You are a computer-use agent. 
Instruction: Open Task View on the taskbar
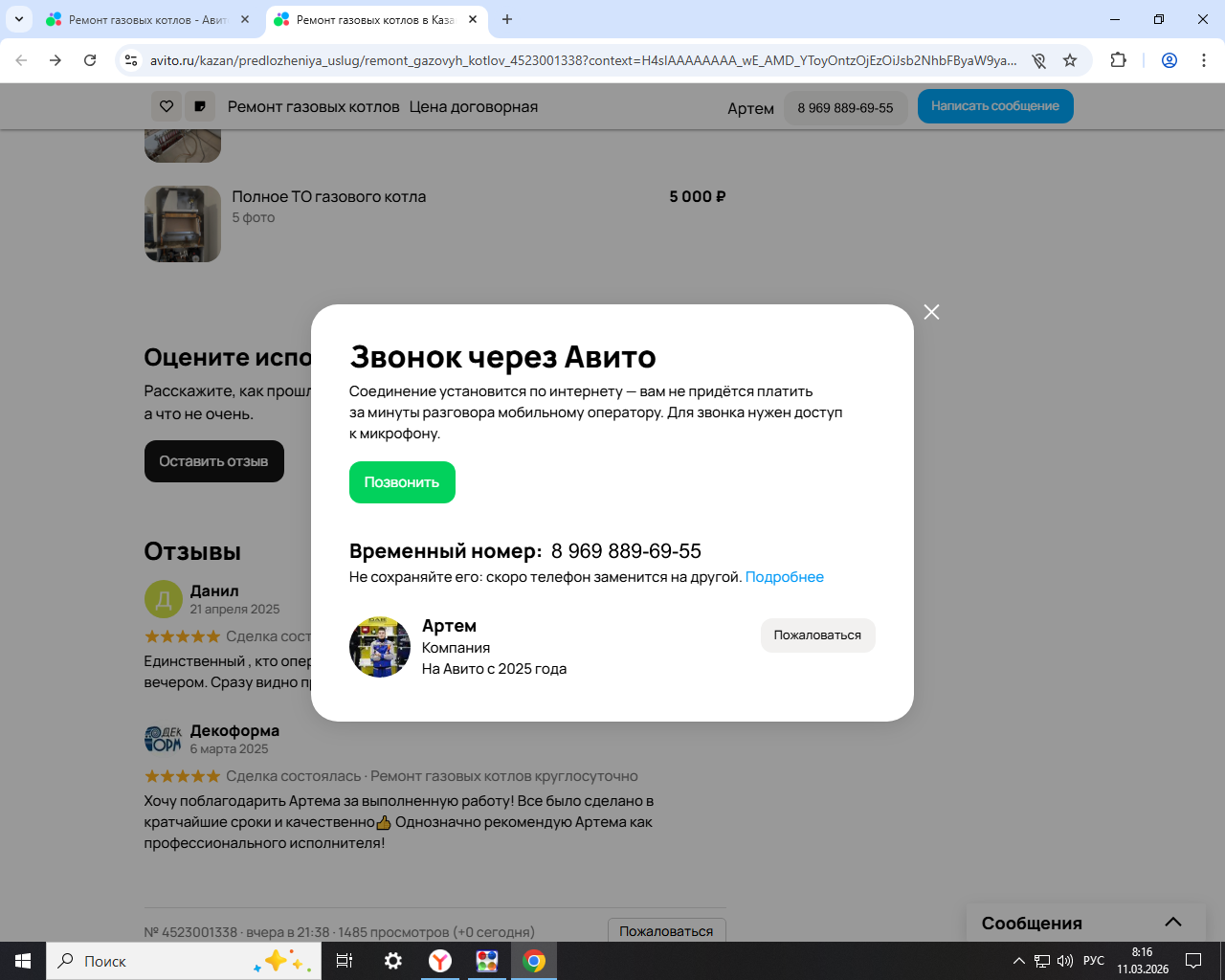click(x=345, y=961)
